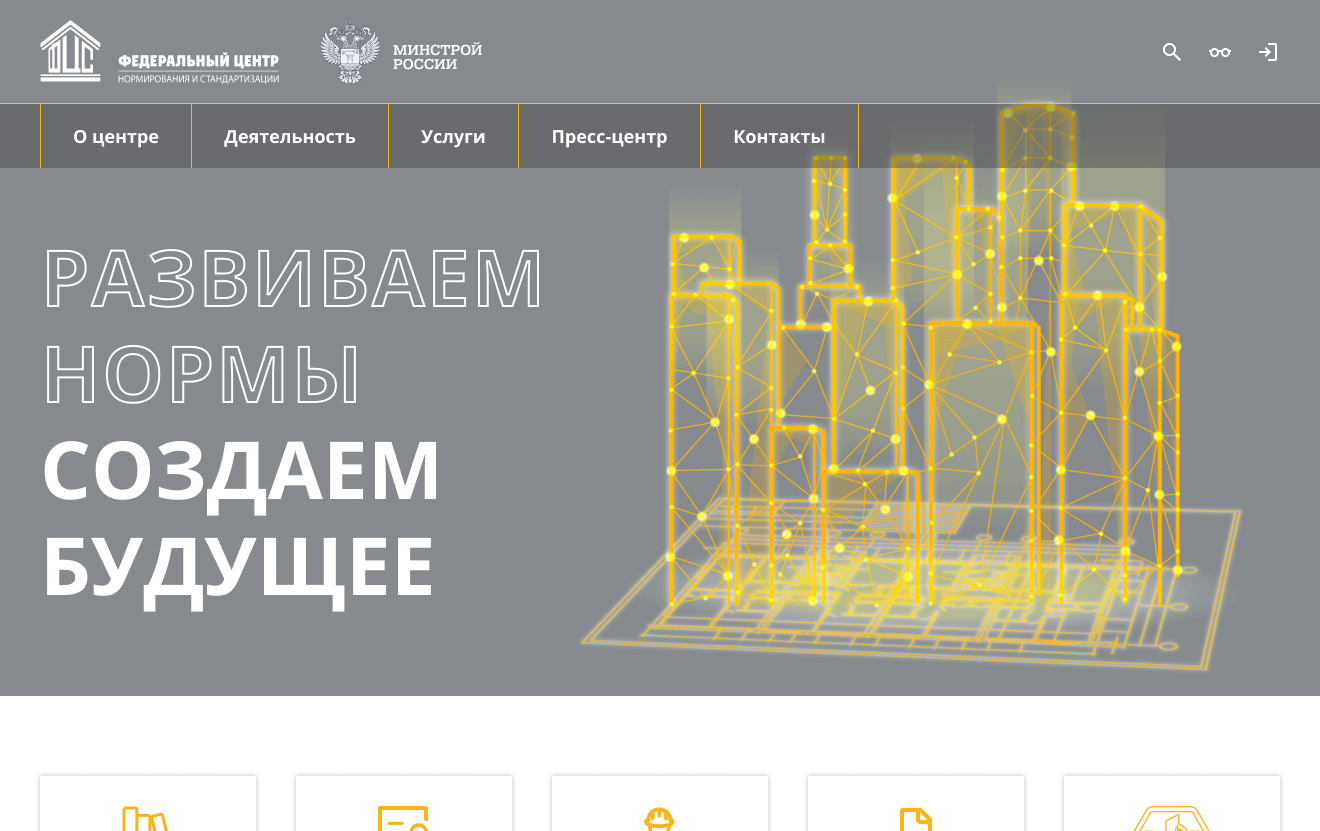This screenshot has width=1320, height=831.
Task: Open the site search magnifier icon
Action: coord(1171,52)
